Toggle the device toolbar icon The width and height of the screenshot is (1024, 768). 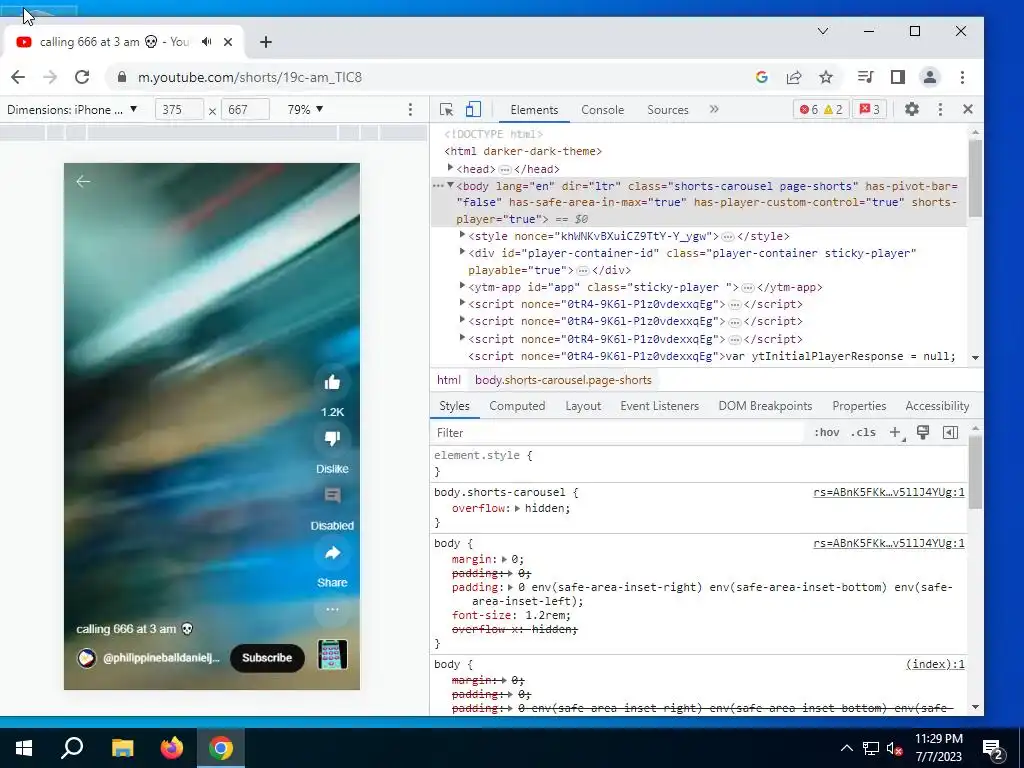click(x=473, y=110)
